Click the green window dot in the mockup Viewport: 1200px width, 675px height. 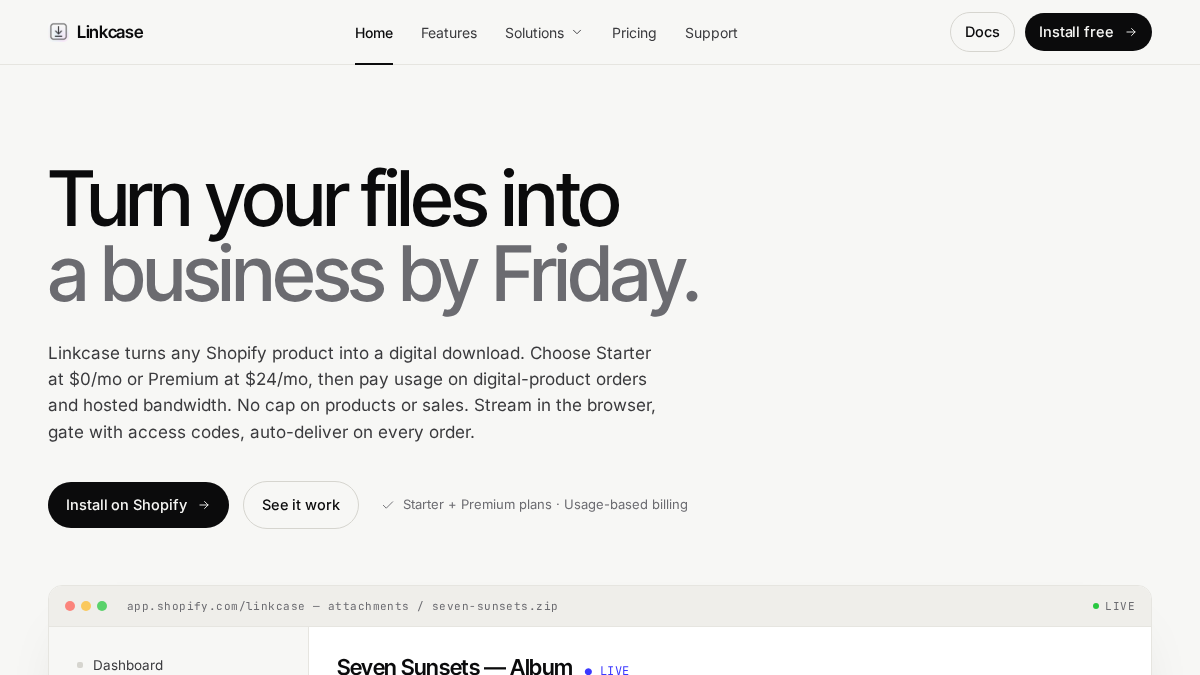click(x=102, y=606)
